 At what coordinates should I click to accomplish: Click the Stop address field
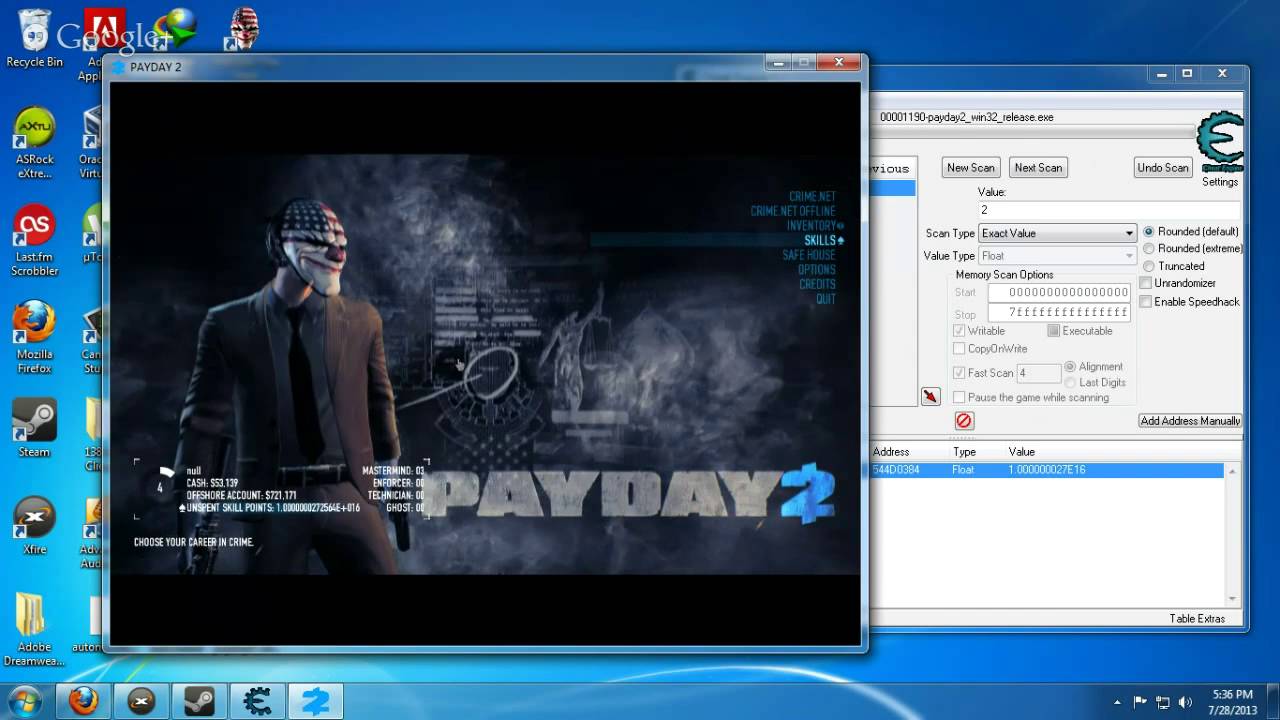1059,313
